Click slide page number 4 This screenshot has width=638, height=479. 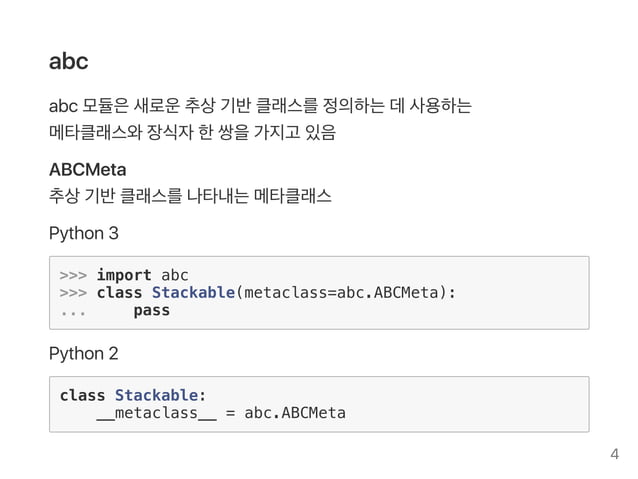pos(615,454)
